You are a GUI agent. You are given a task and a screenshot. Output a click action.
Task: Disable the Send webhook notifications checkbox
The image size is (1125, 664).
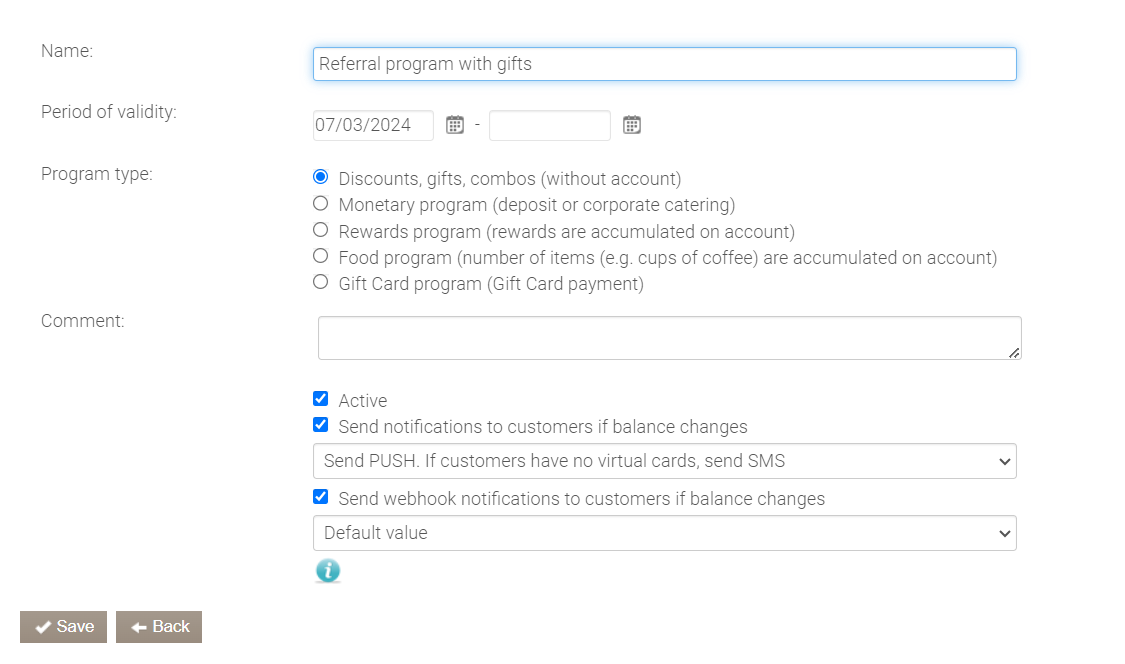coord(321,497)
